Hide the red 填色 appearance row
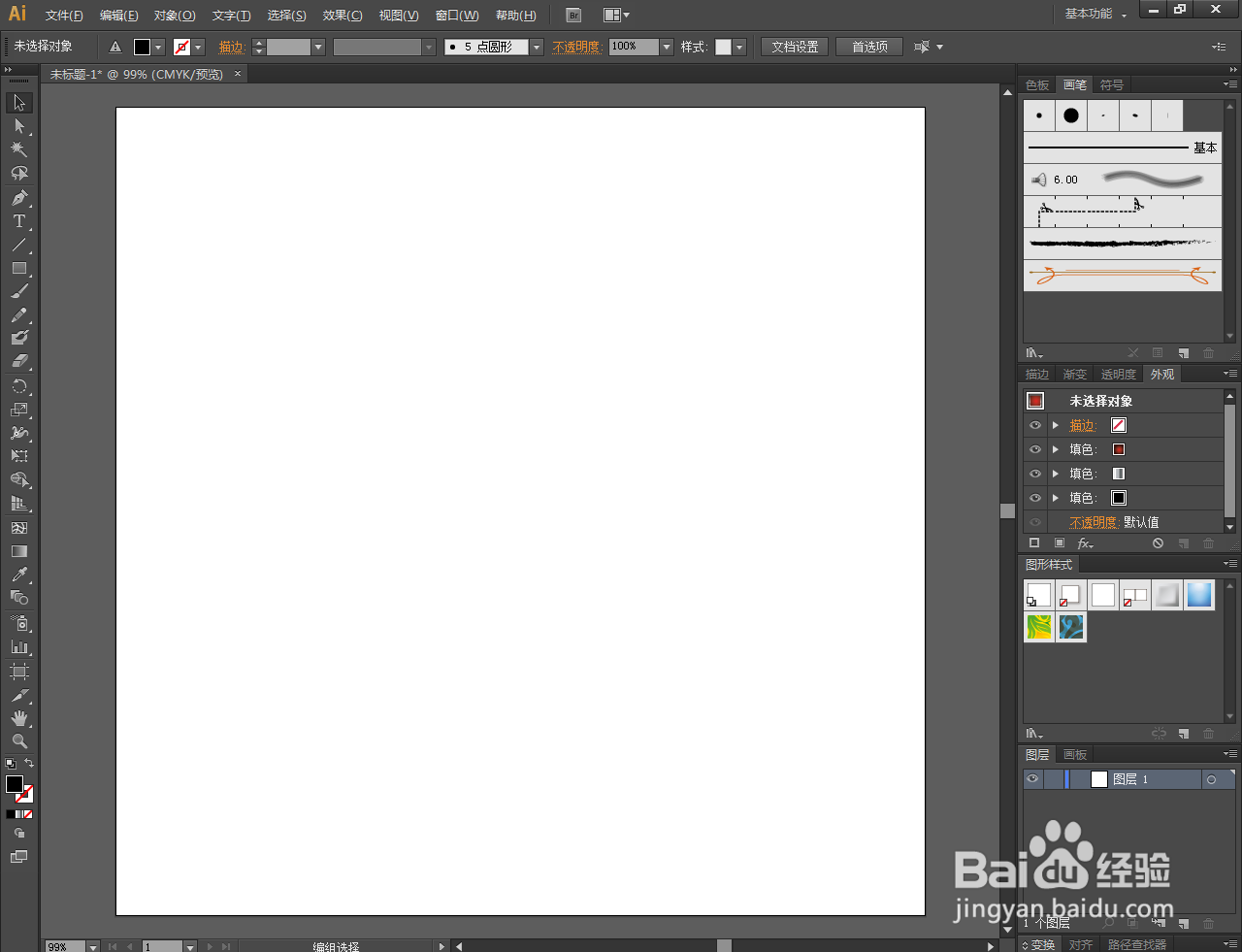The height and width of the screenshot is (952, 1242). pos(1035,449)
